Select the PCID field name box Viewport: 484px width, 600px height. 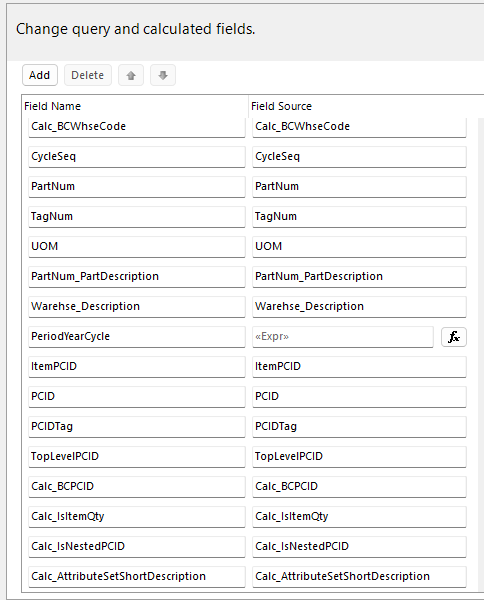point(137,397)
